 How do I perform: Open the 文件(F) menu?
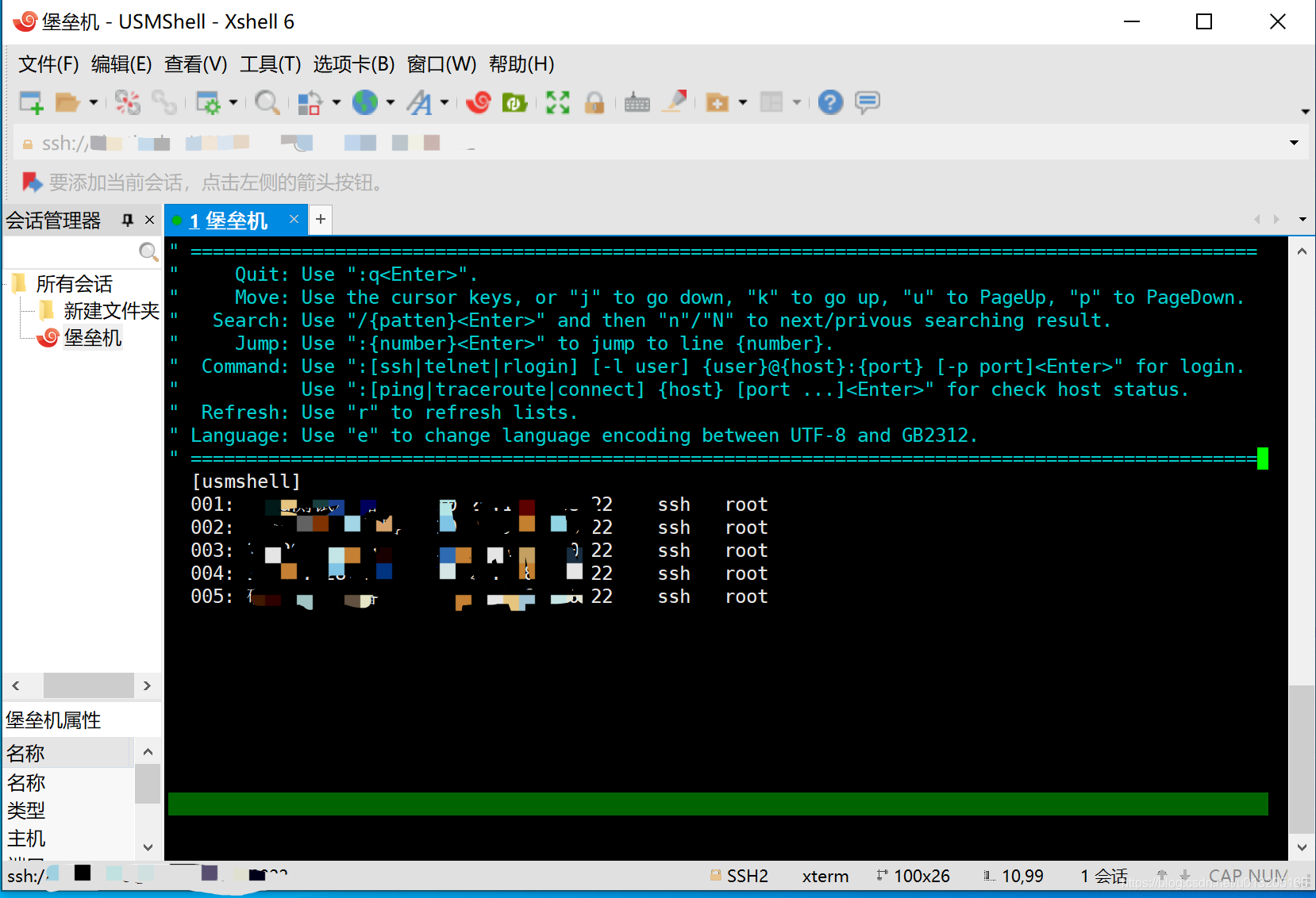tap(48, 64)
